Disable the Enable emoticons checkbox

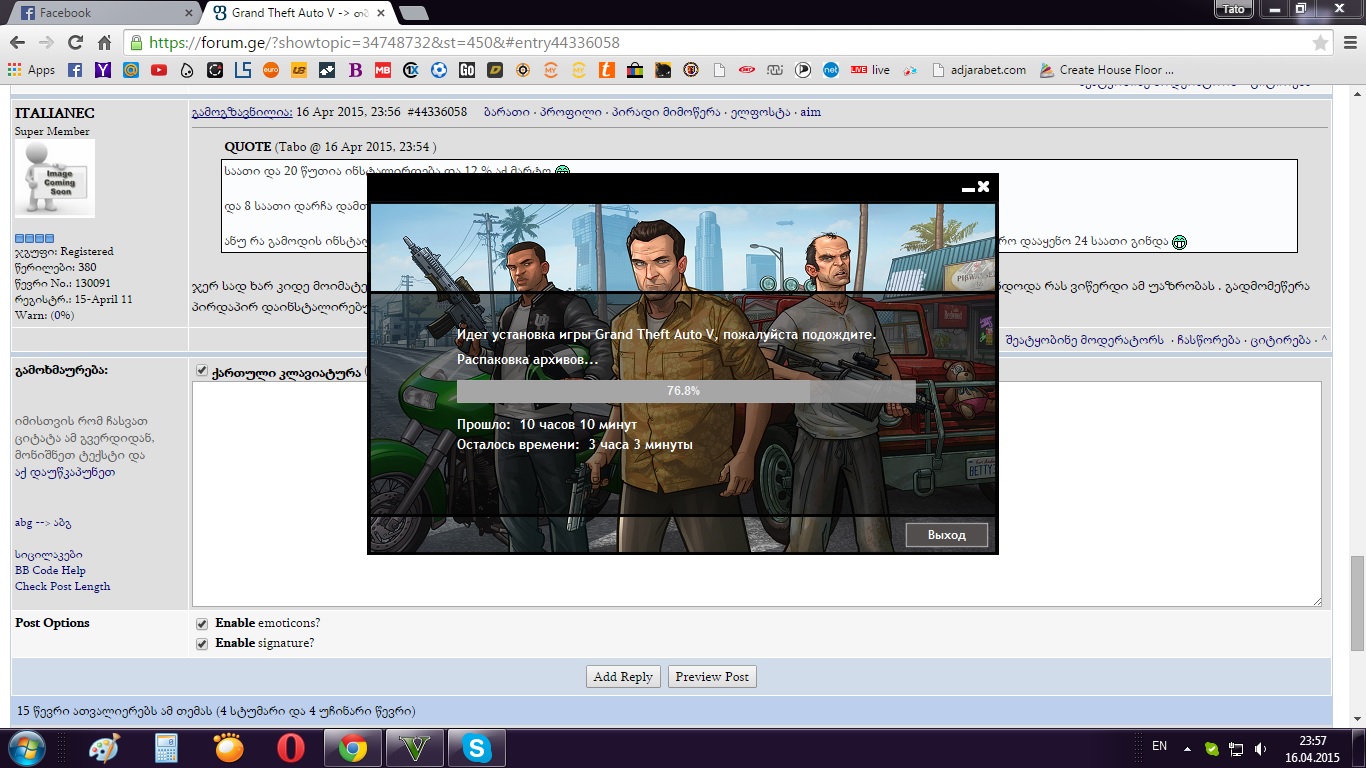click(x=202, y=624)
